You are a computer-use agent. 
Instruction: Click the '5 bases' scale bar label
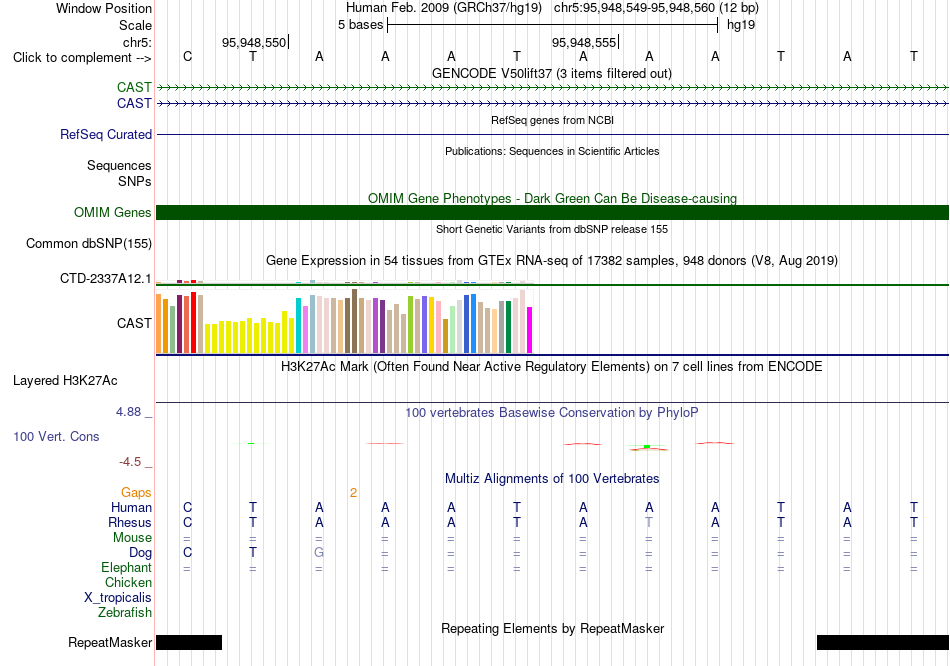click(x=360, y=25)
